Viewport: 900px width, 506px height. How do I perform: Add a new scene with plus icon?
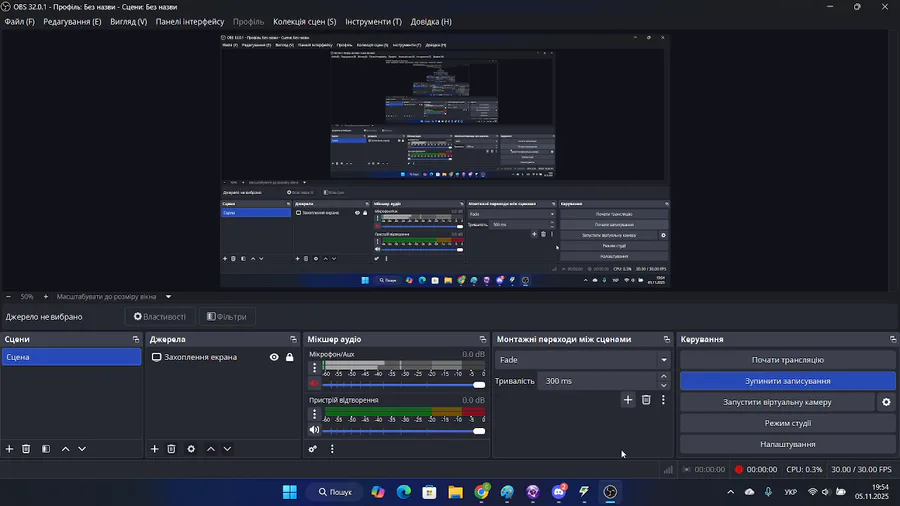9,449
